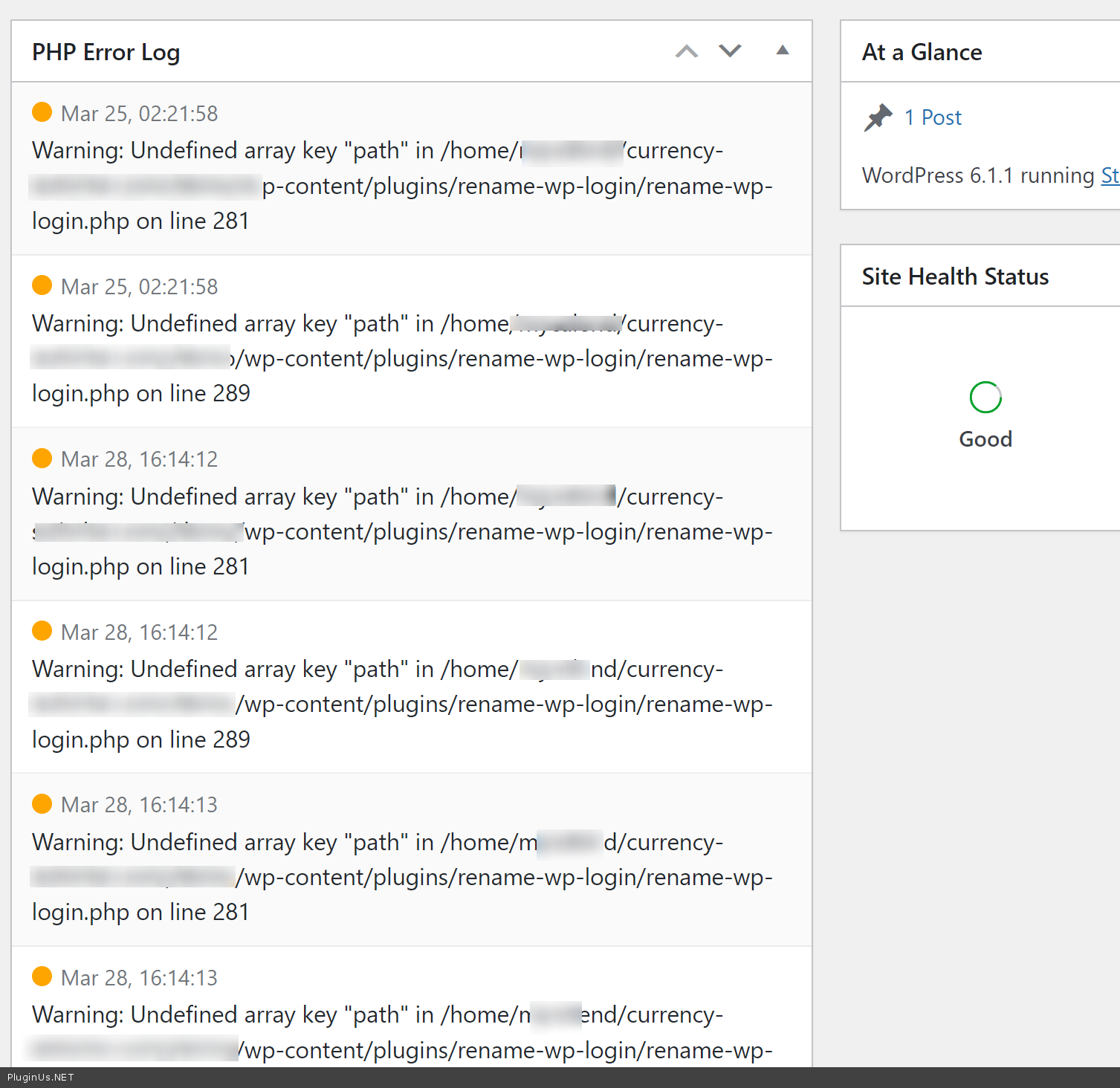This screenshot has width=1120, height=1088.
Task: Select the PHP Error Log panel title
Action: tap(106, 52)
